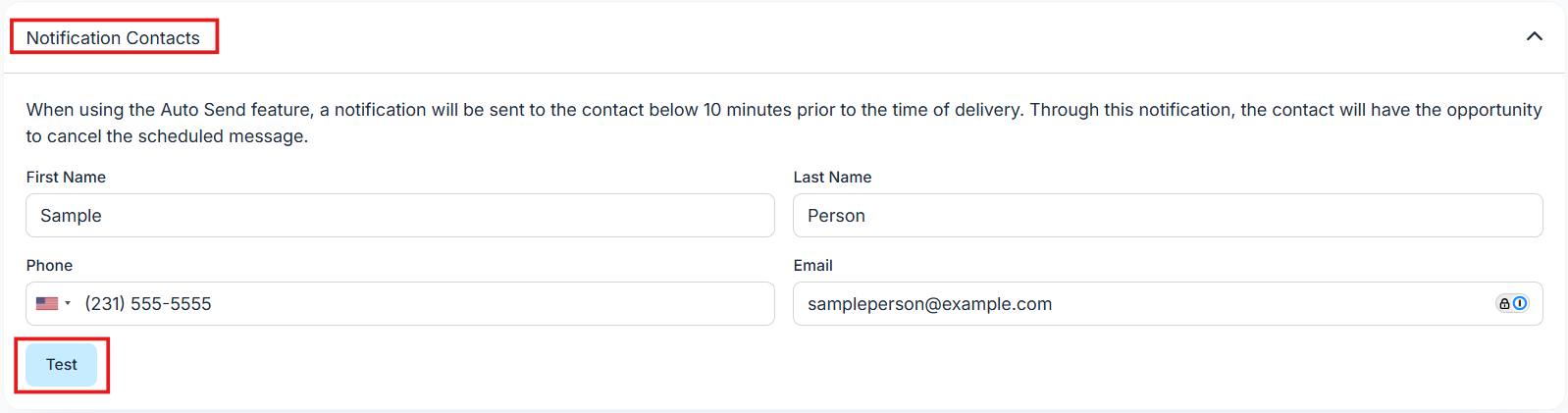Screen dimensions: 1568x413
Task: Click the "(231) 555-5555" phone number text
Action: (148, 304)
